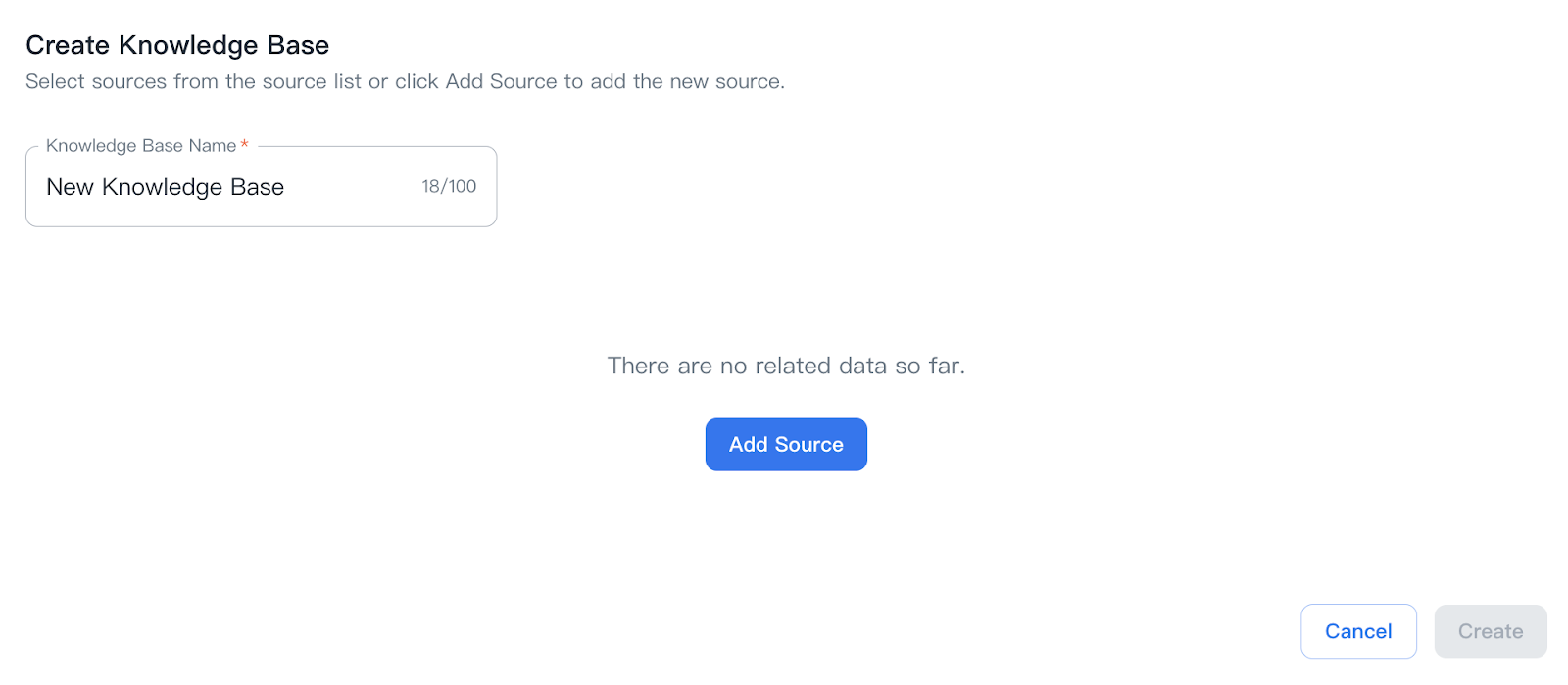
Task: Dismiss the dialog using Cancel
Action: [x=1357, y=631]
